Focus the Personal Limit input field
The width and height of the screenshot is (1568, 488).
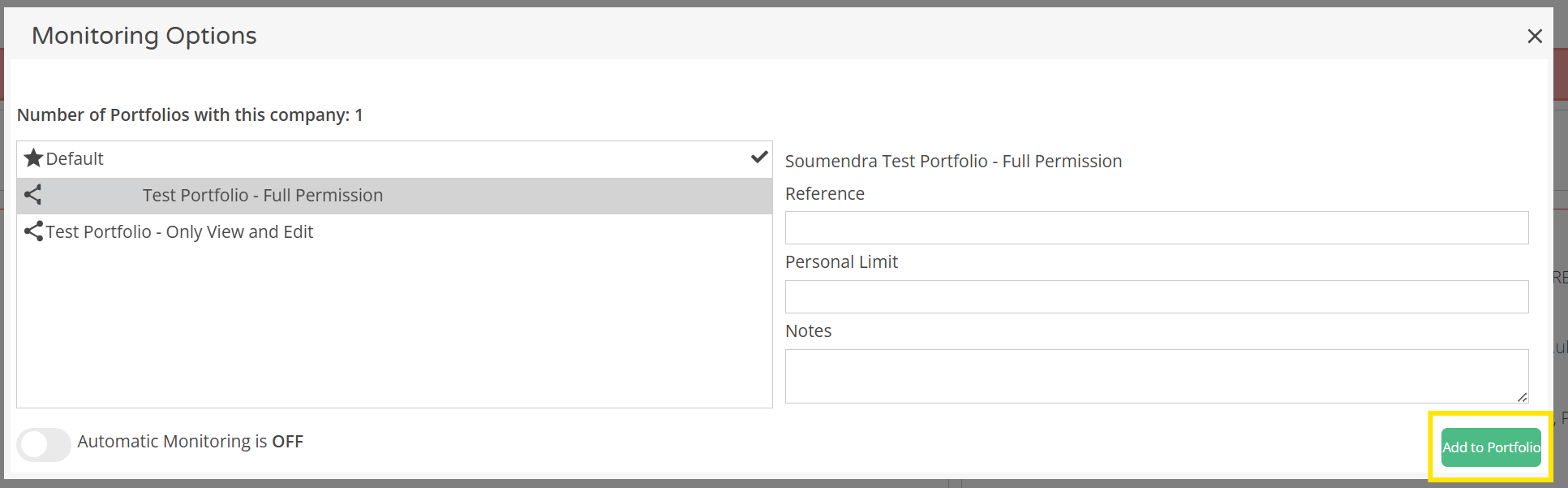[x=1156, y=297]
